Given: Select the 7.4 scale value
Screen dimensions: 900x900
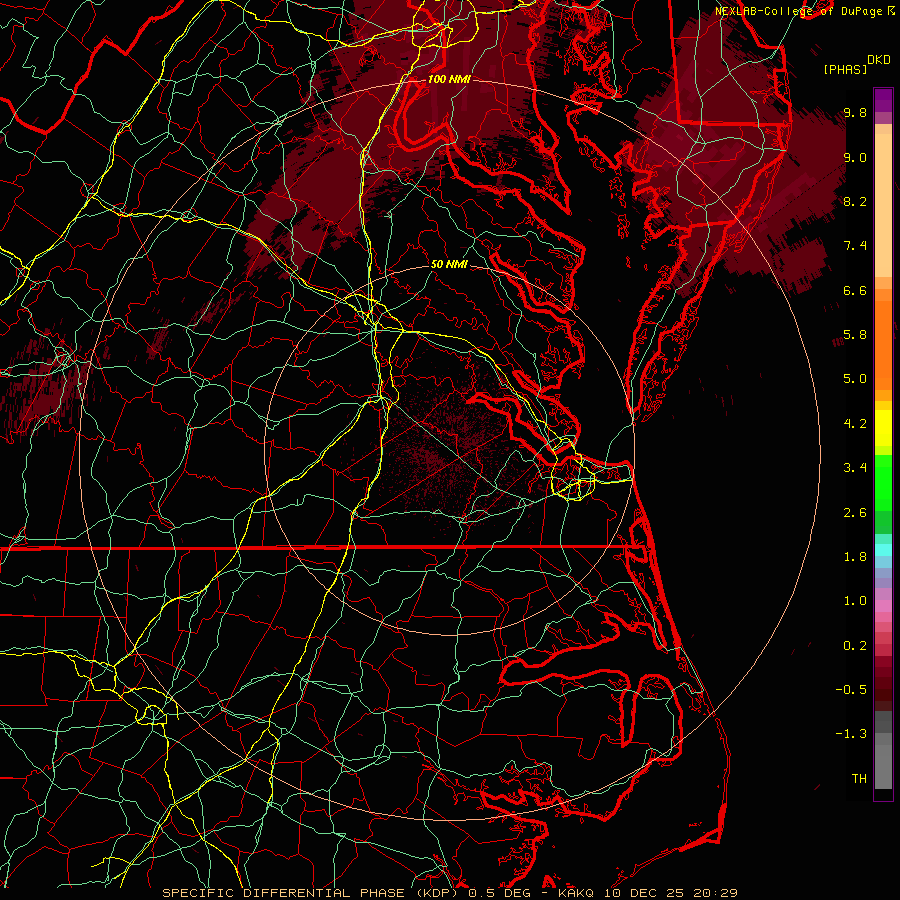Looking at the screenshot, I should point(855,246).
